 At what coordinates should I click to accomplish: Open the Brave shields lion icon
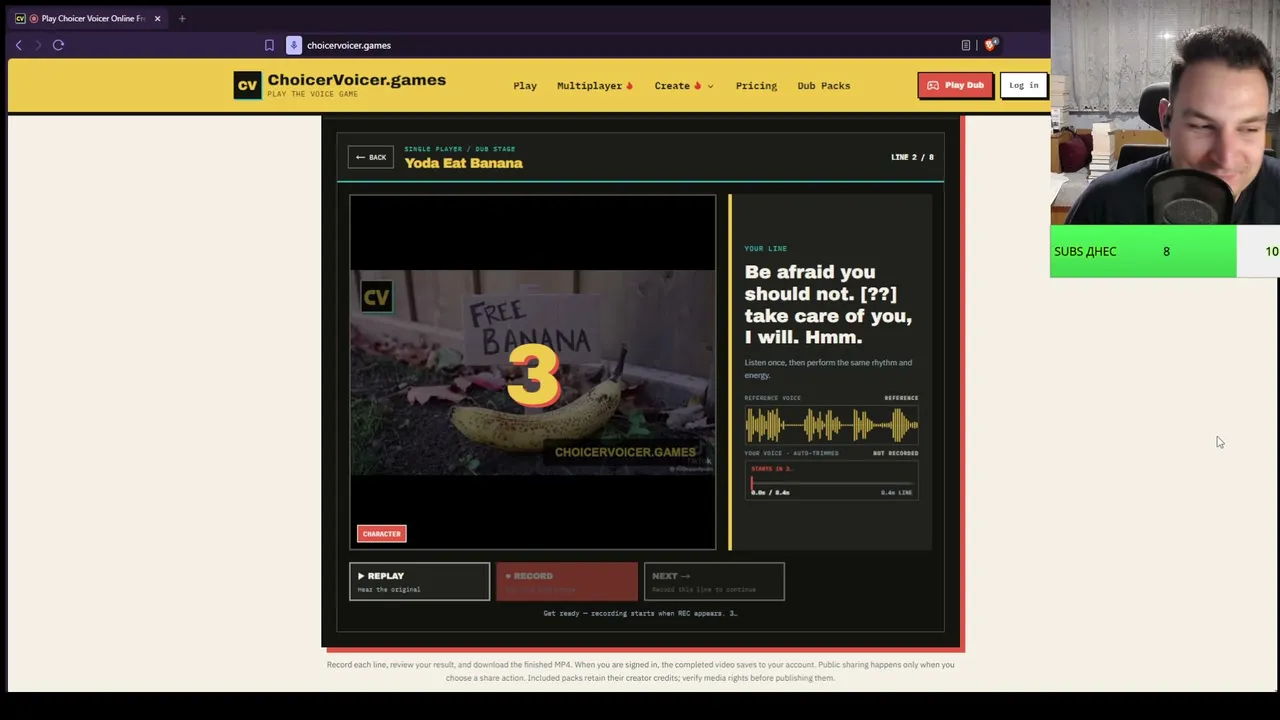point(990,45)
